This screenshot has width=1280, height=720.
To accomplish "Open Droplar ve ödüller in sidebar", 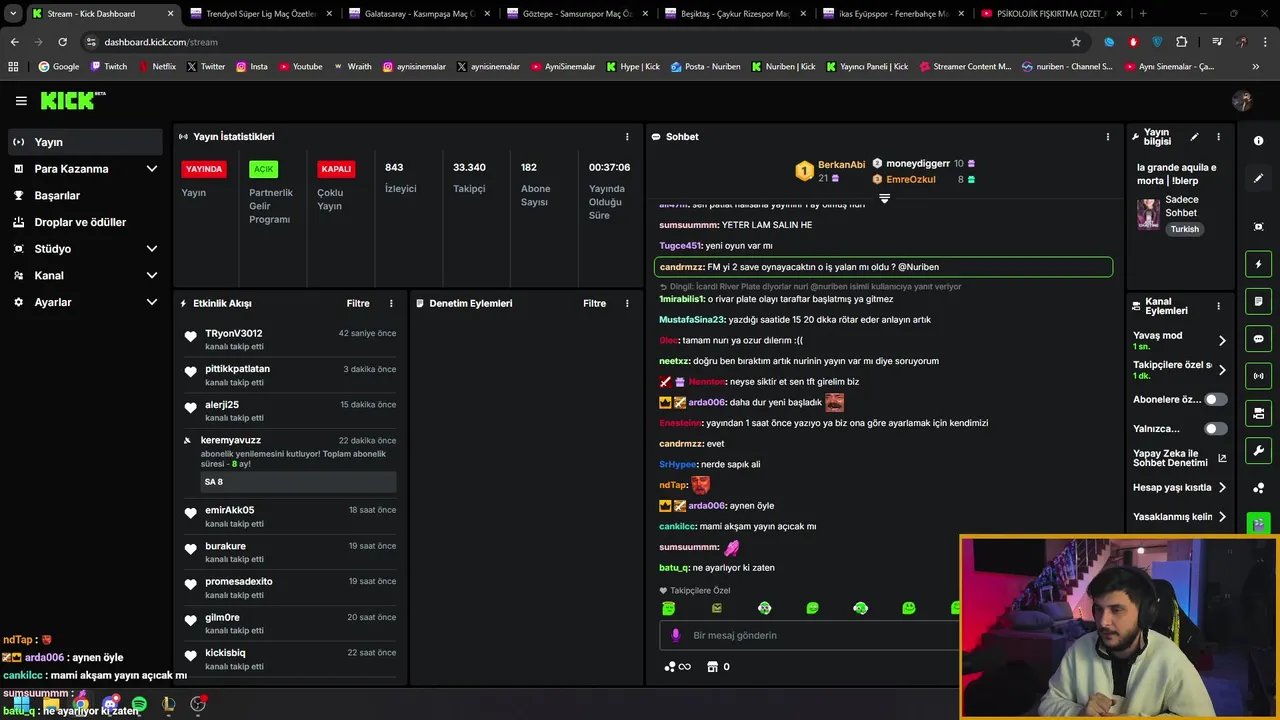I will tap(85, 222).
